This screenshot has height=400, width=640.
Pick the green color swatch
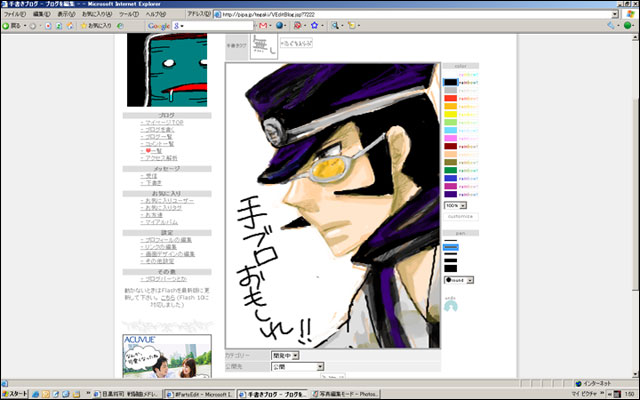point(451,170)
